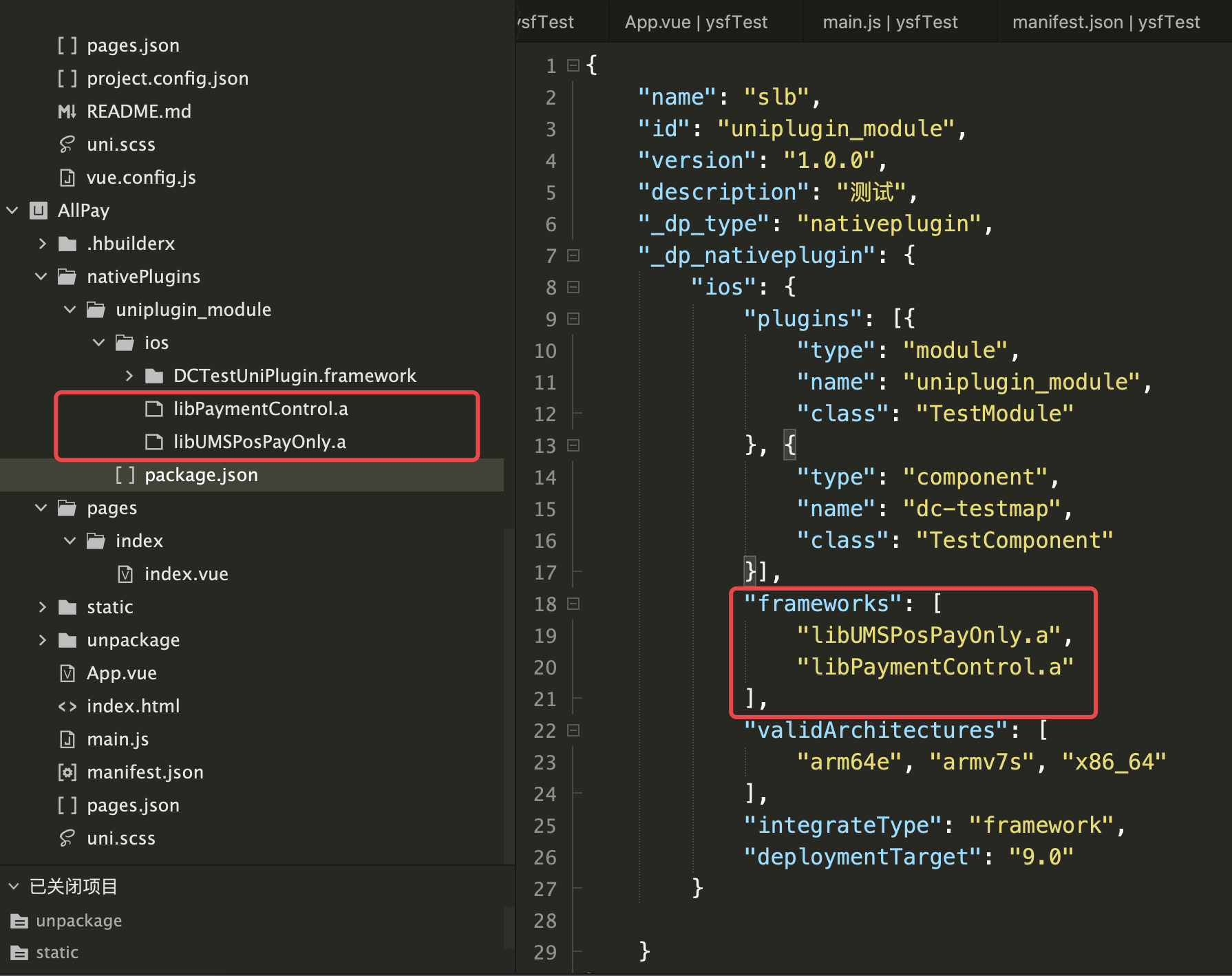Collapse the nativePlugins folder

click(41, 277)
